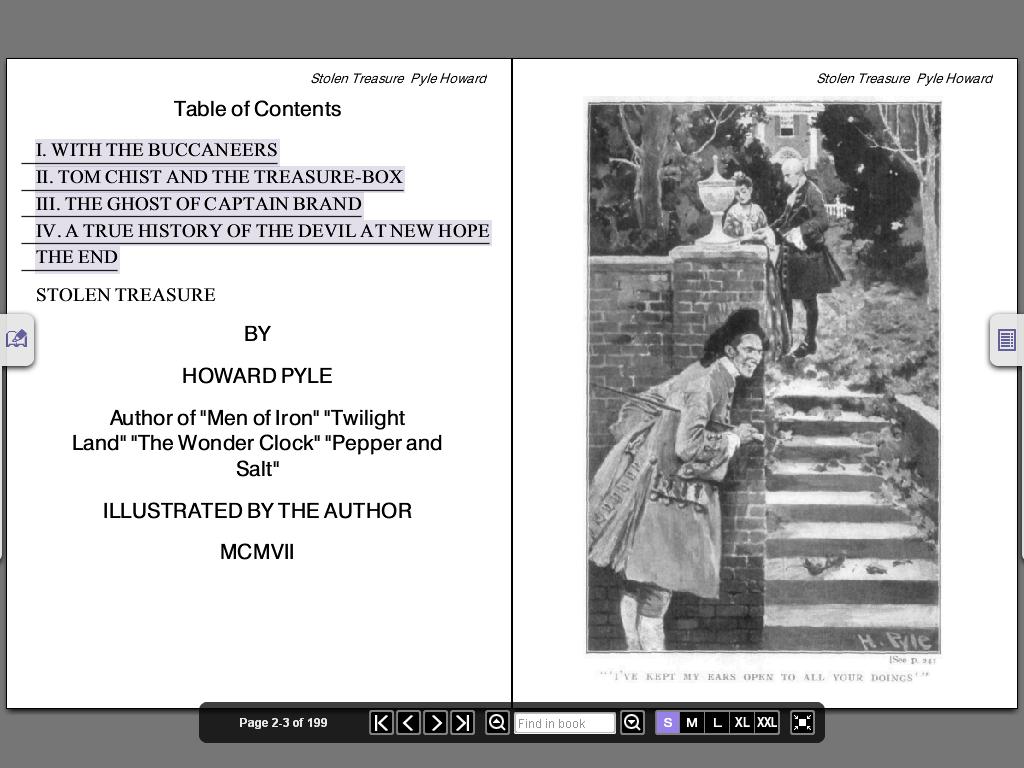Jump to the last page

[x=462, y=723]
